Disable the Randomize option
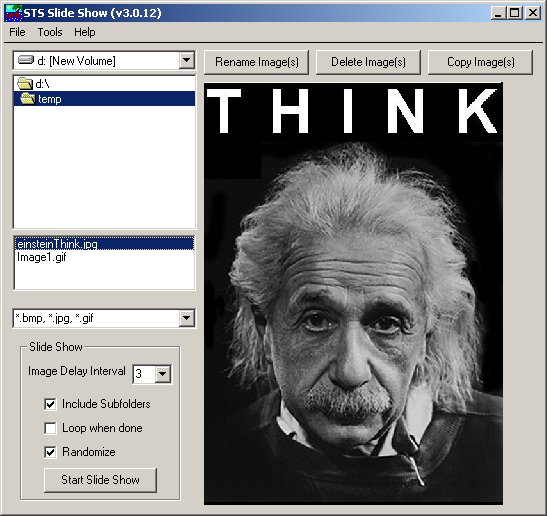The width and height of the screenshot is (547, 516). tap(50, 452)
